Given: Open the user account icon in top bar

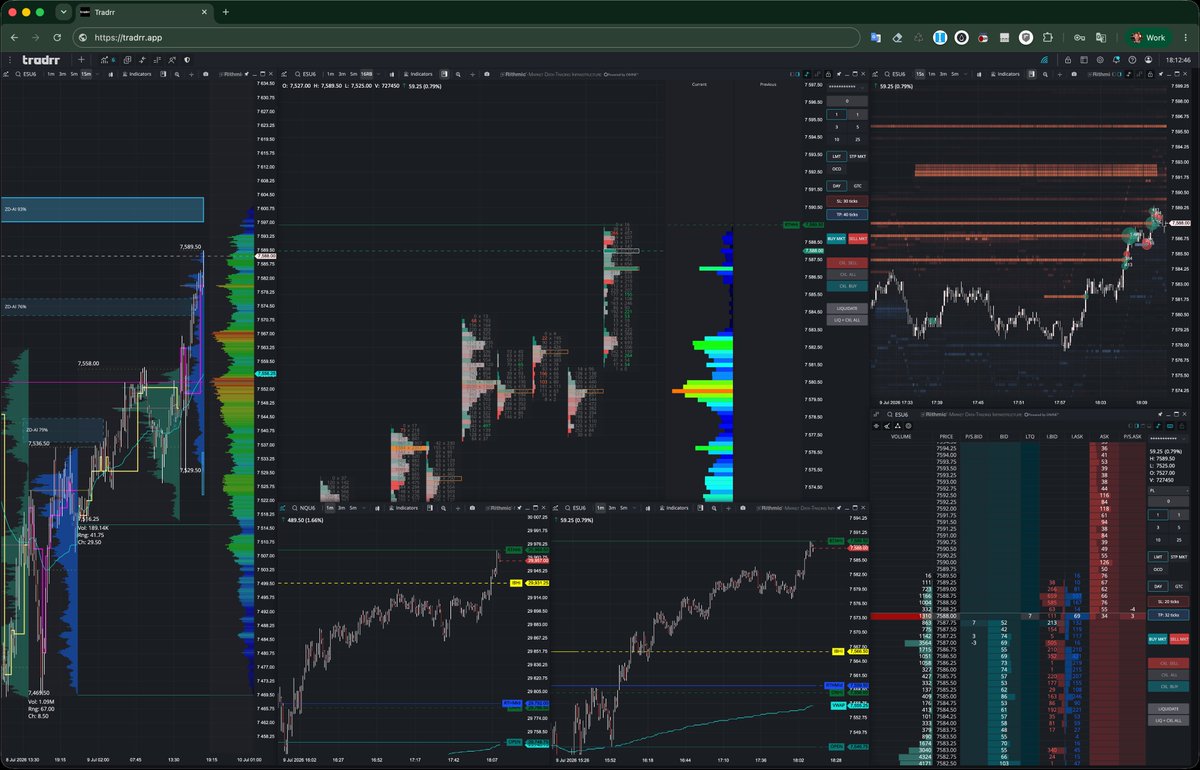Looking at the screenshot, I should tap(1148, 60).
